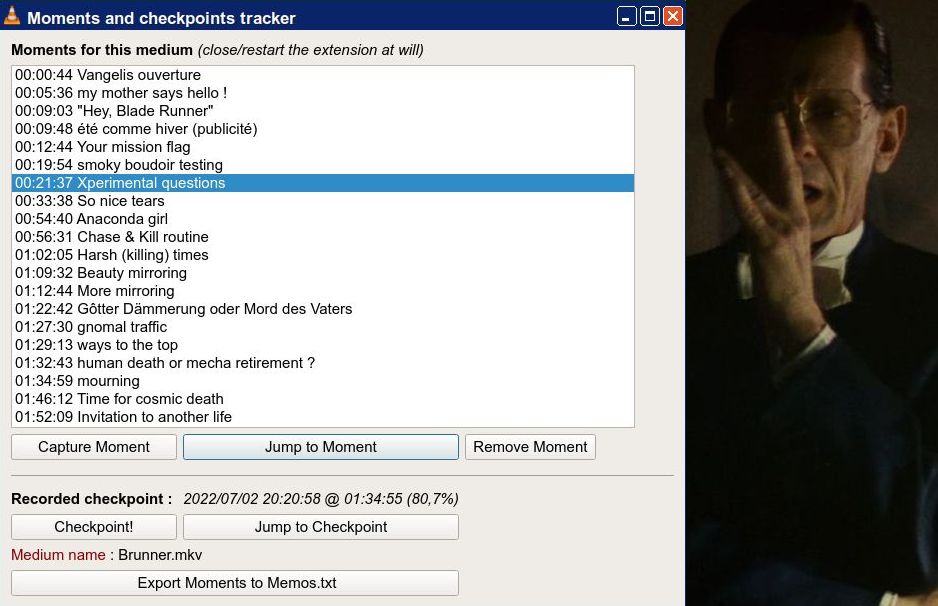Screen dimensions: 938x606
Task: Select moment "00:12:44 Your mission flag"
Action: (x=323, y=147)
